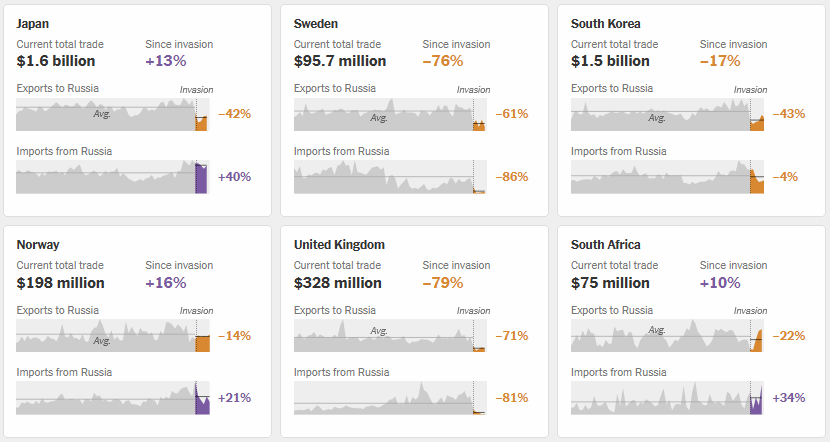Click the Sweden card heading
Screen dimensions: 830x442
click(317, 23)
